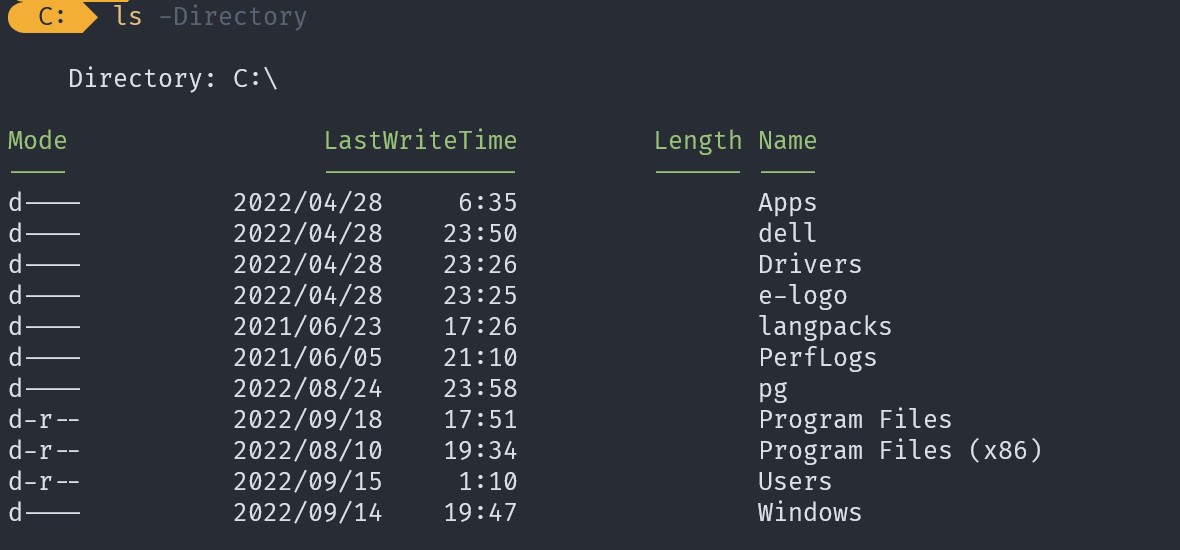The height and width of the screenshot is (550, 1180).
Task: Click the '-Directory' parameter text
Action: tap(233, 17)
